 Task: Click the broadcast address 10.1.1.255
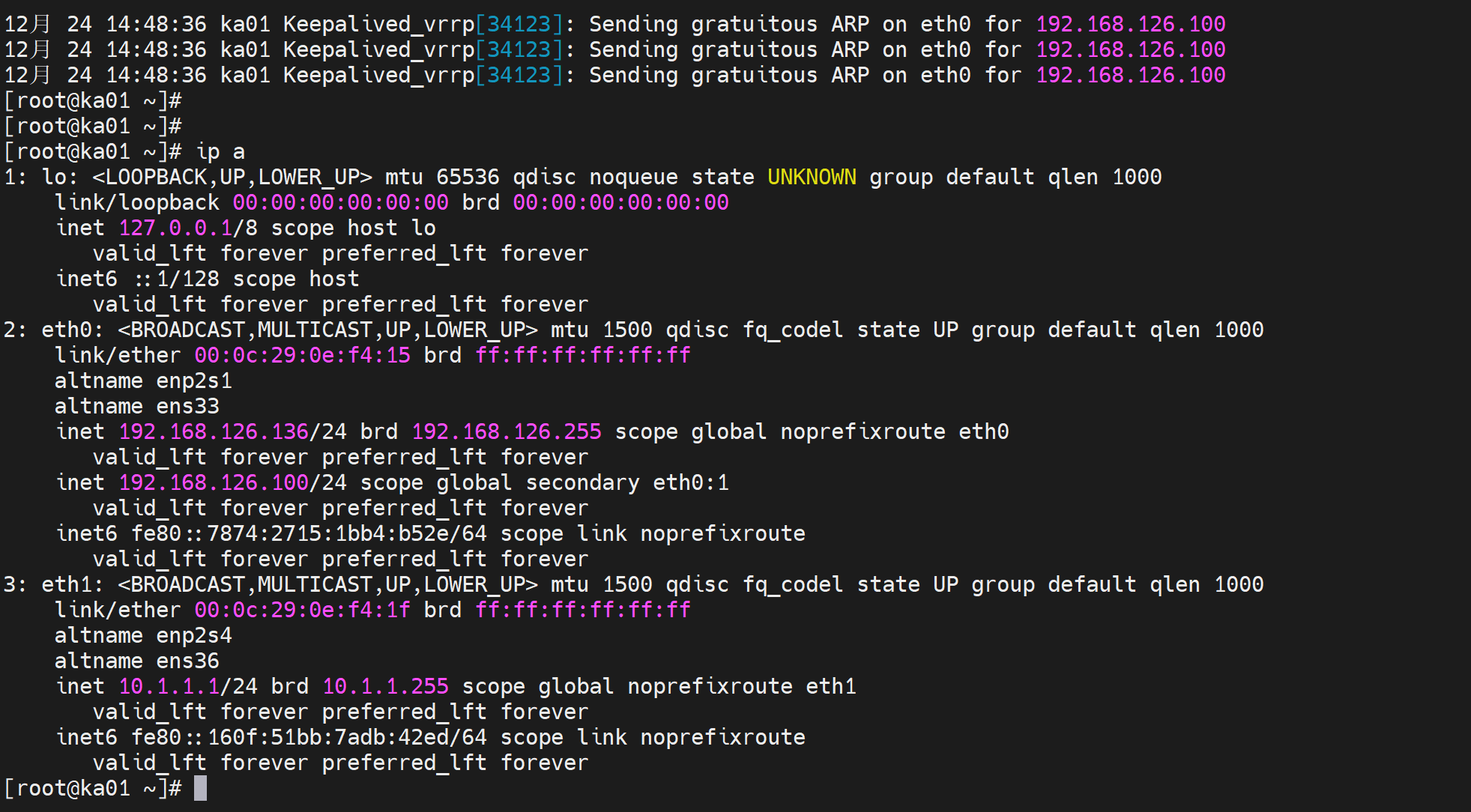pos(385,687)
